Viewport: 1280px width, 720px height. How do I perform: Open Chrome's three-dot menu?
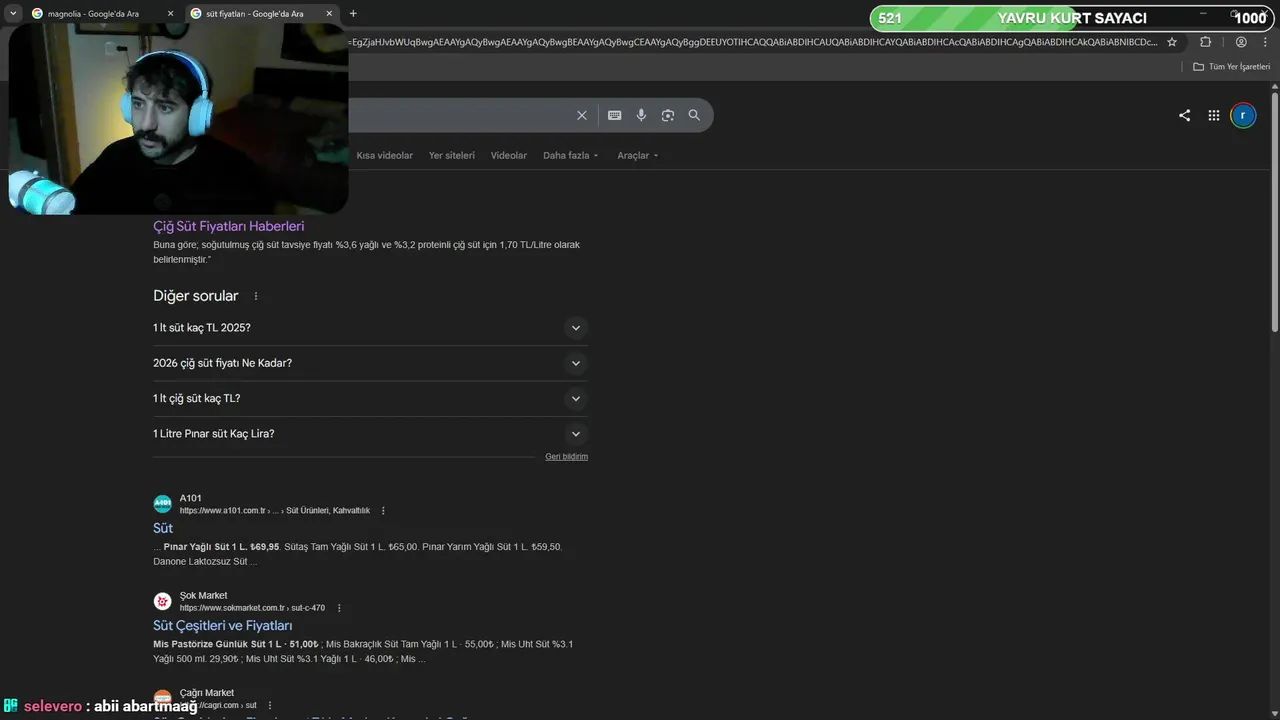1265,42
